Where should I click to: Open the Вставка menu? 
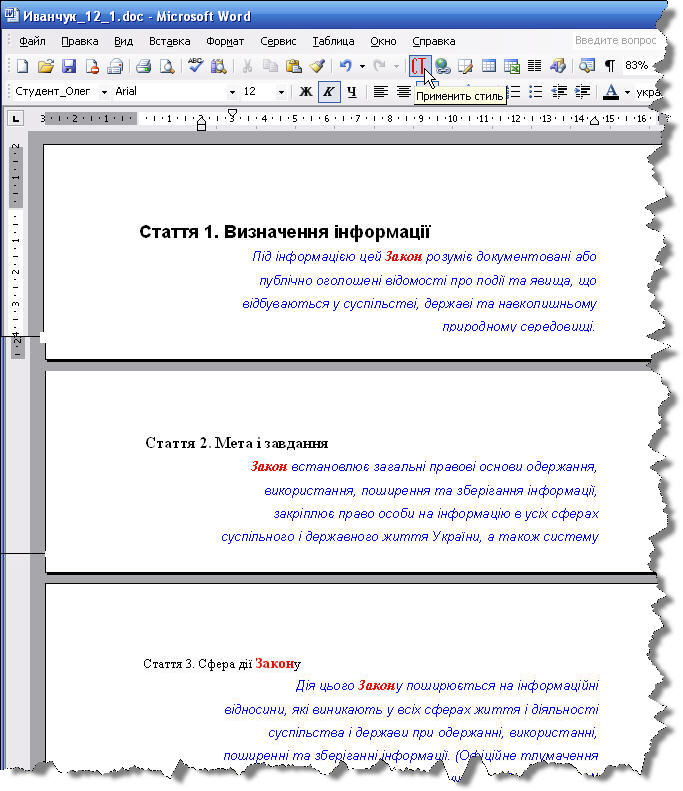(x=169, y=41)
